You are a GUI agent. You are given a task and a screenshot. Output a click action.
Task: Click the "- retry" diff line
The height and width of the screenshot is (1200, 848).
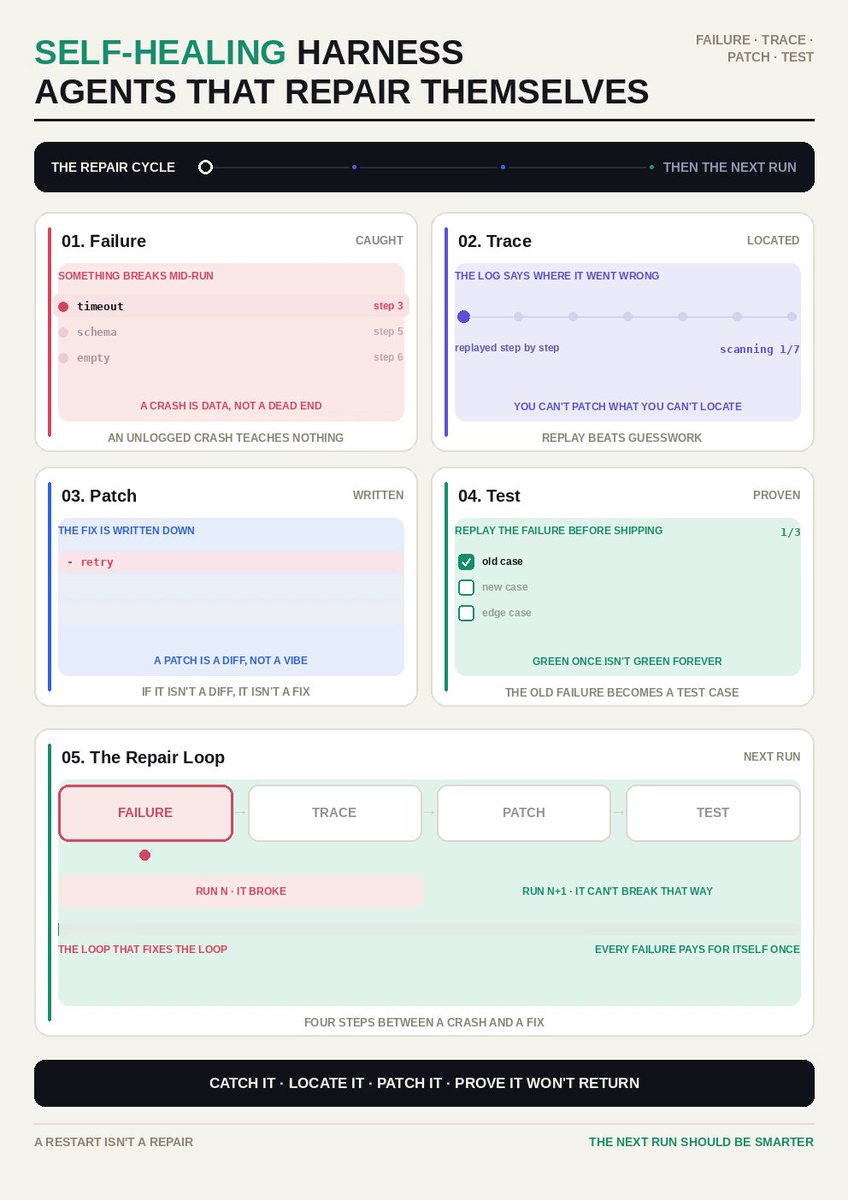[x=231, y=562]
